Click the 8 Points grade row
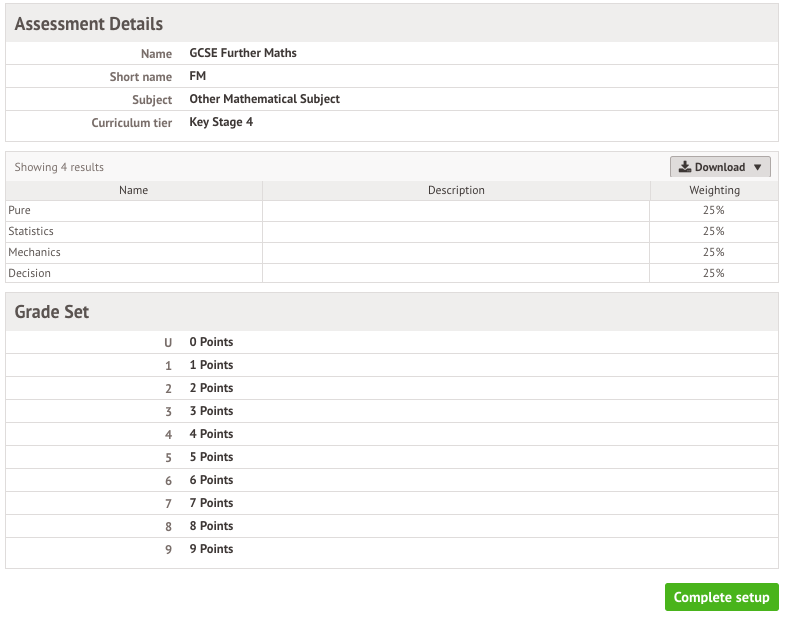The width and height of the screenshot is (786, 619). (x=392, y=527)
